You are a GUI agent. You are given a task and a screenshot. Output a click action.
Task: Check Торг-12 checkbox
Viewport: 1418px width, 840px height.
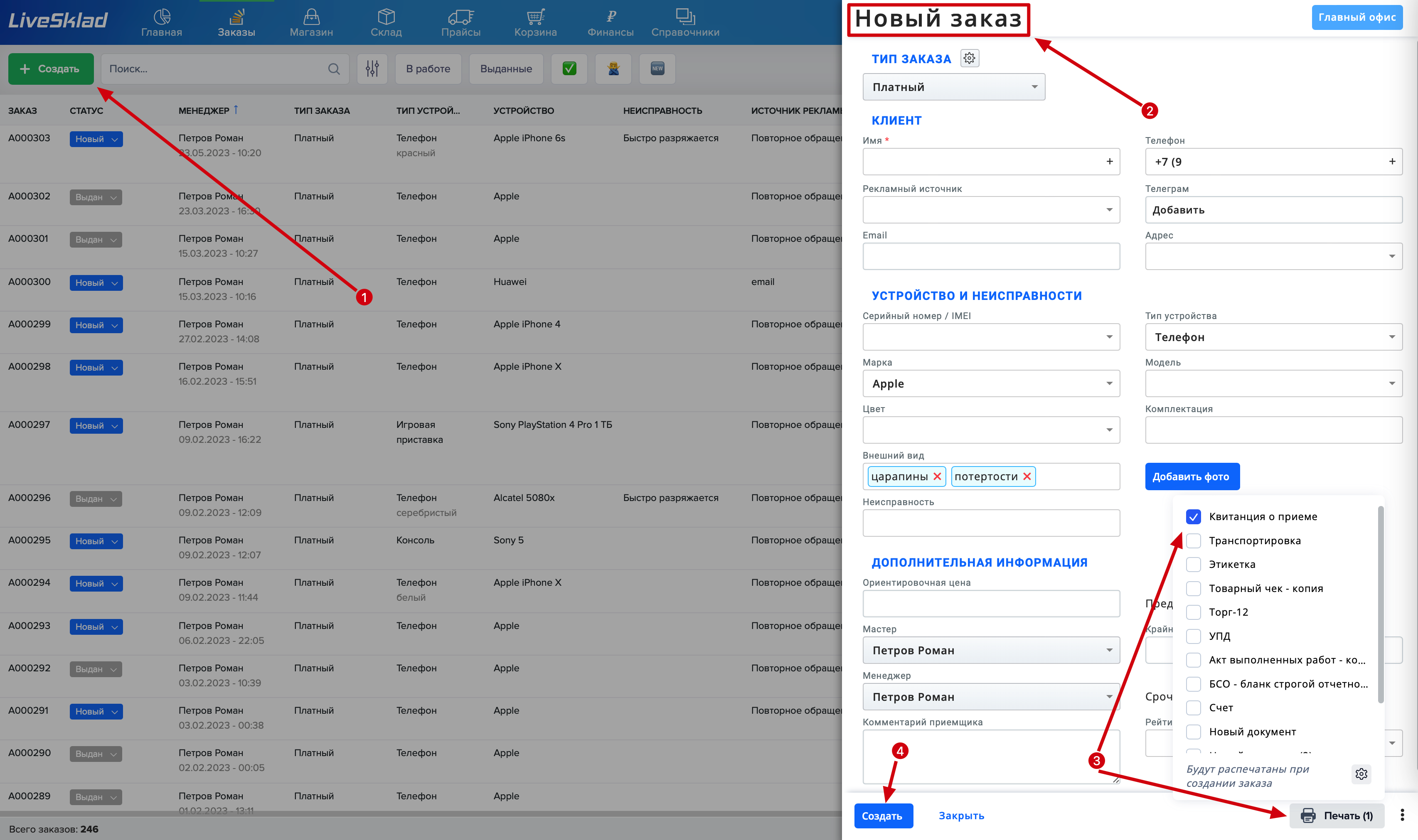pos(1193,612)
